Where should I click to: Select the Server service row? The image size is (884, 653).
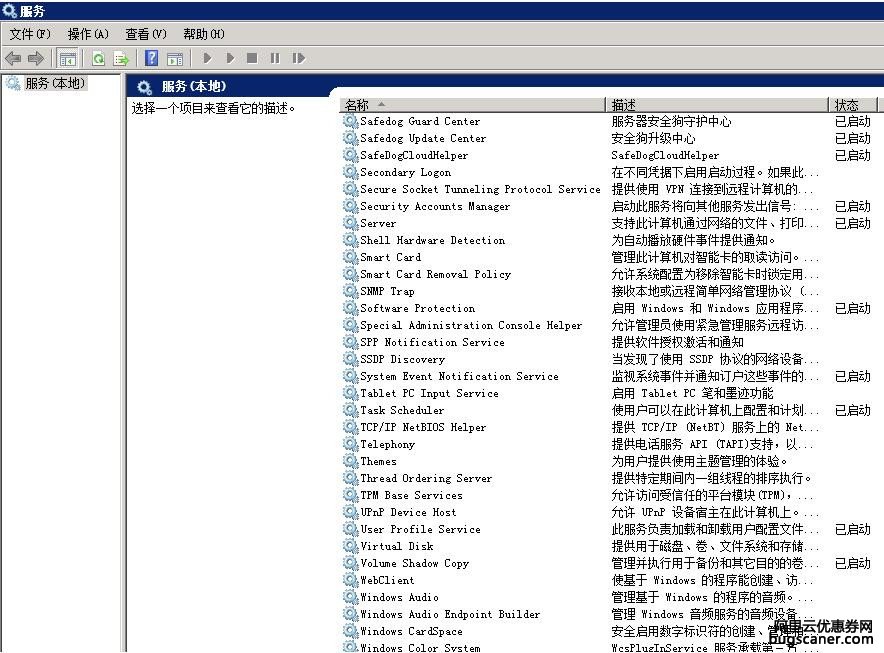(x=378, y=223)
